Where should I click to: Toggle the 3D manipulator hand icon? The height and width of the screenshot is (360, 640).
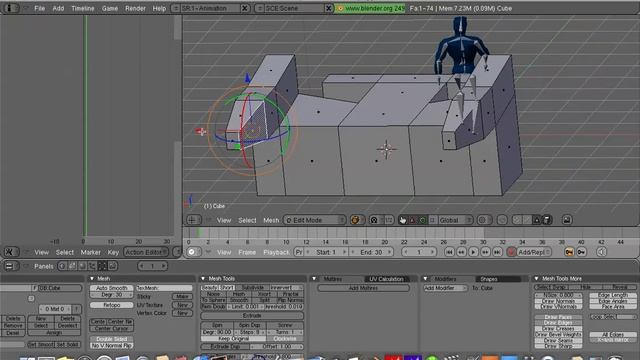tap(403, 220)
